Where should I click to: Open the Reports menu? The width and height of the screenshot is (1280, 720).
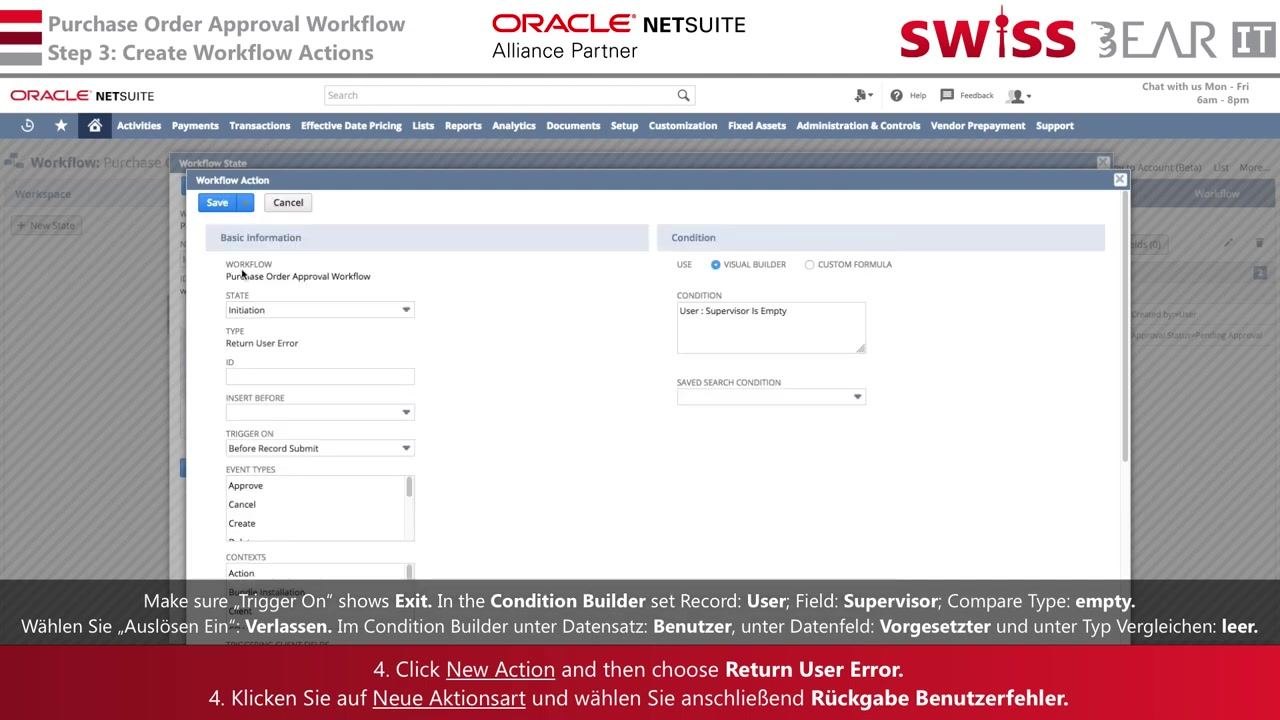463,126
